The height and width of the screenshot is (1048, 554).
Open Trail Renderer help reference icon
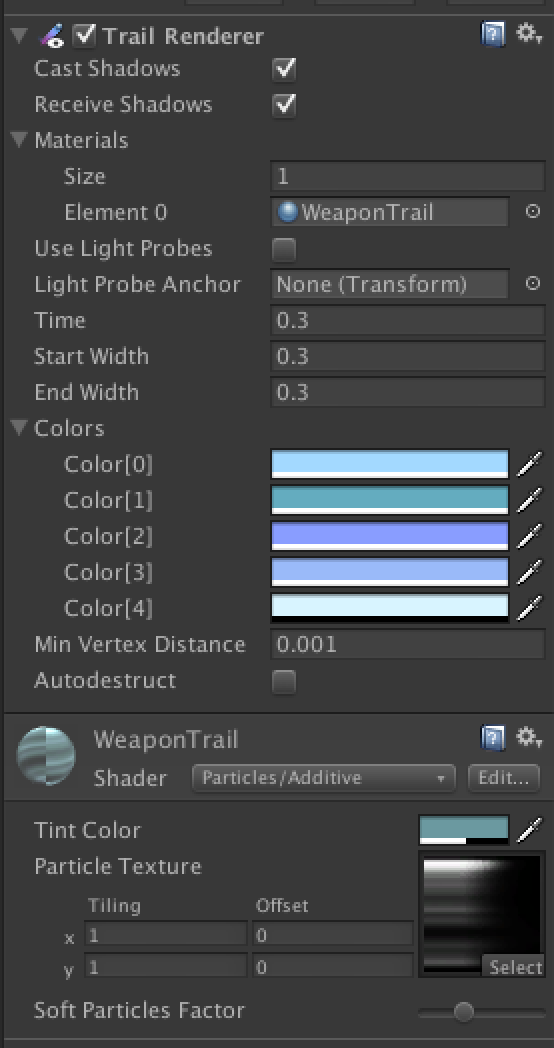tap(493, 35)
